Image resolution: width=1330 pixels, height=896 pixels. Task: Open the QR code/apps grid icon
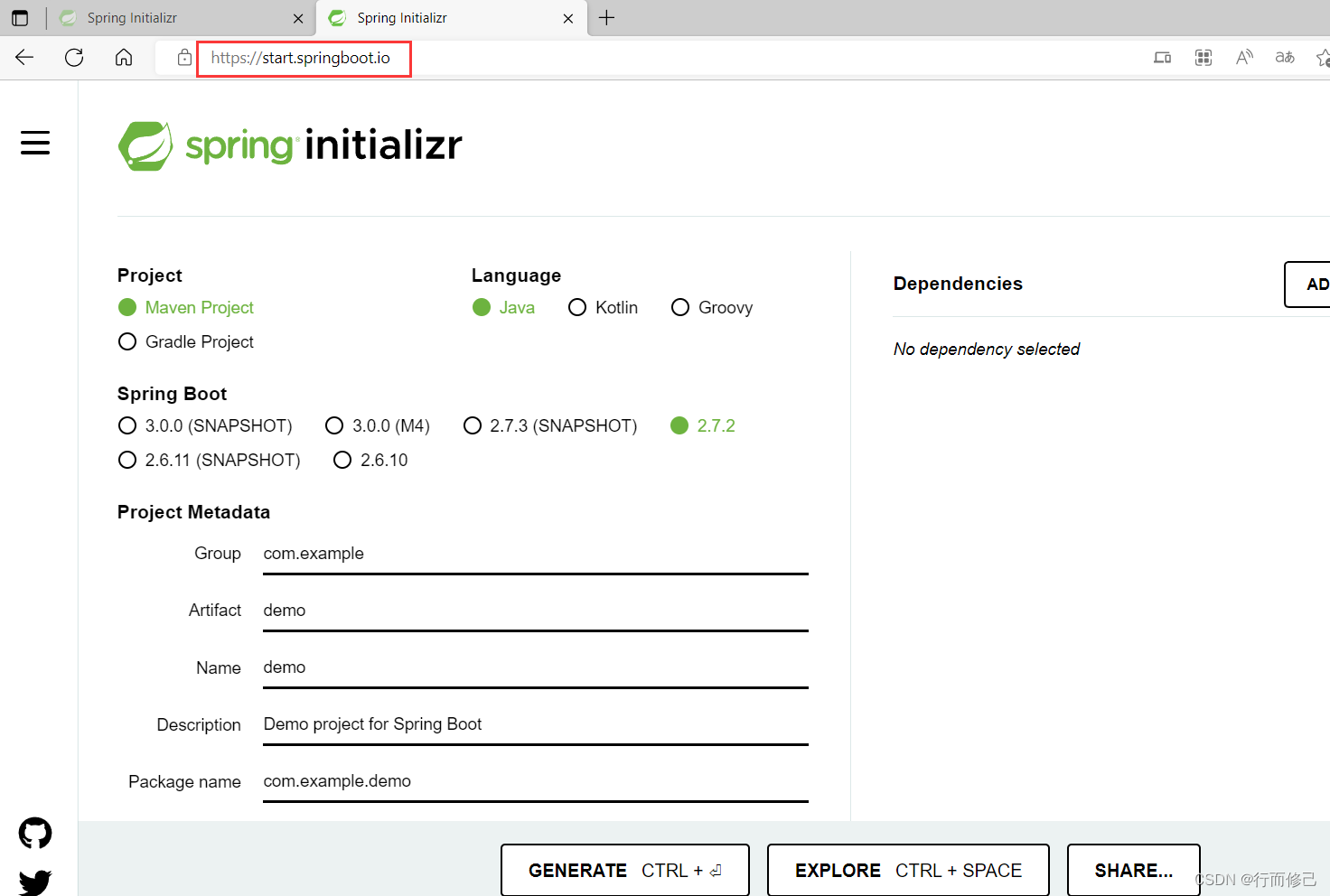1204,58
